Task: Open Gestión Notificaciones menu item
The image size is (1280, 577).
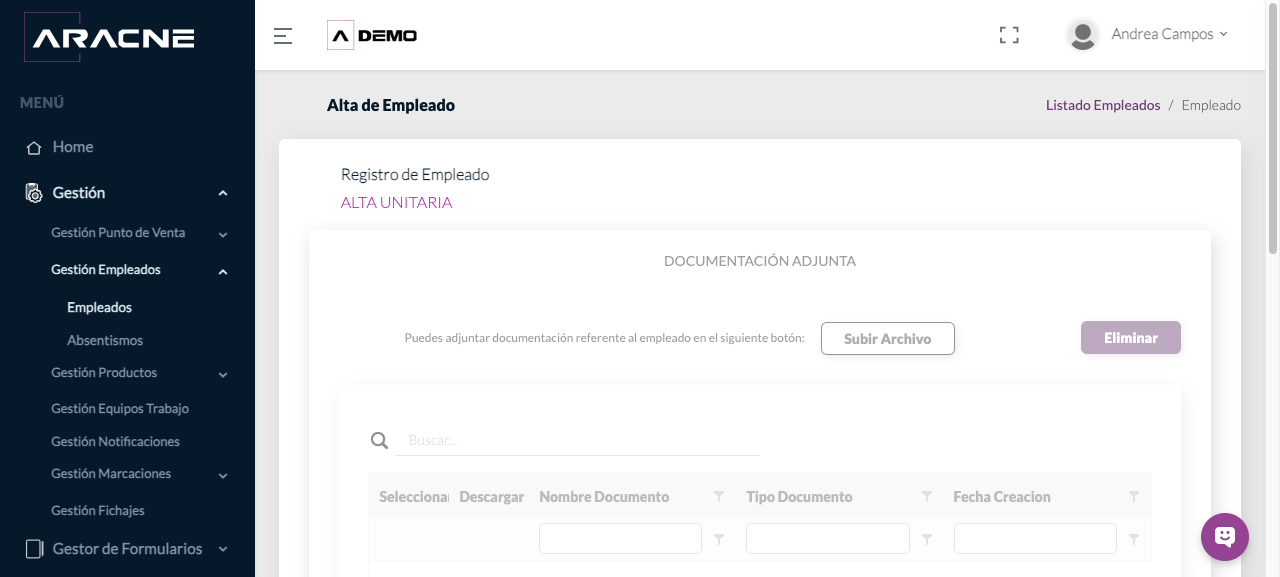Action: point(115,441)
